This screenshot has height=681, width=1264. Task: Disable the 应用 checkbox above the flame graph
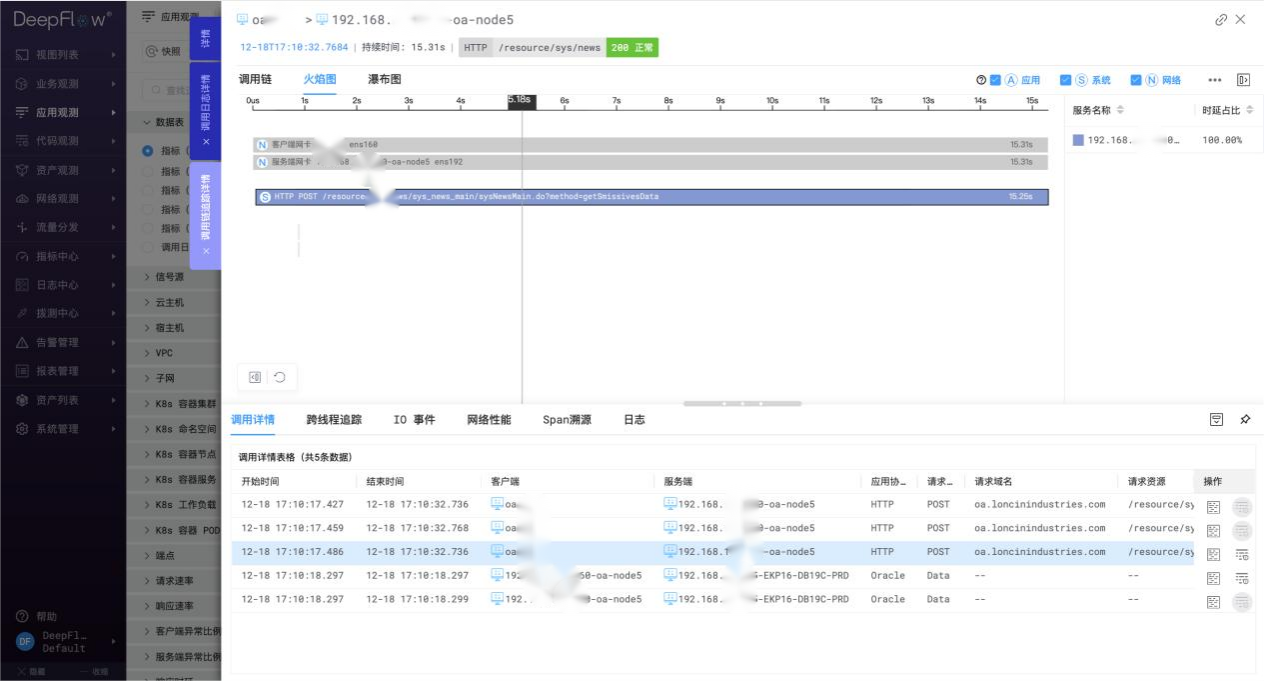pyautogui.click(x=995, y=80)
